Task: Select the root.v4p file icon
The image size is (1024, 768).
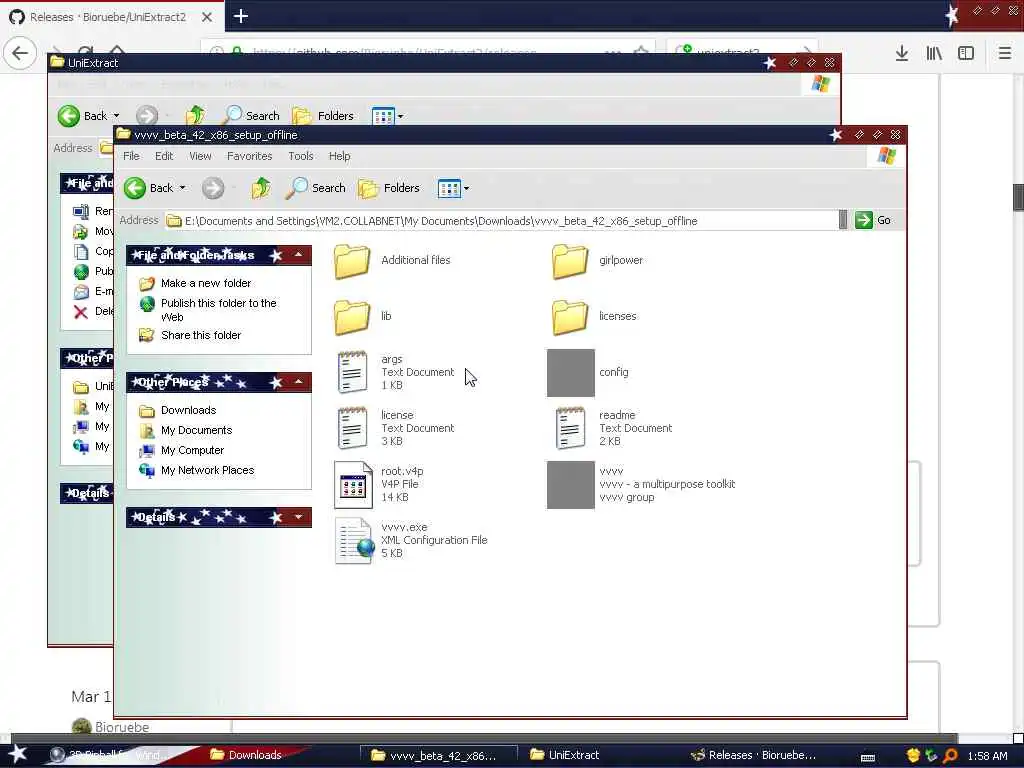Action: pos(353,485)
